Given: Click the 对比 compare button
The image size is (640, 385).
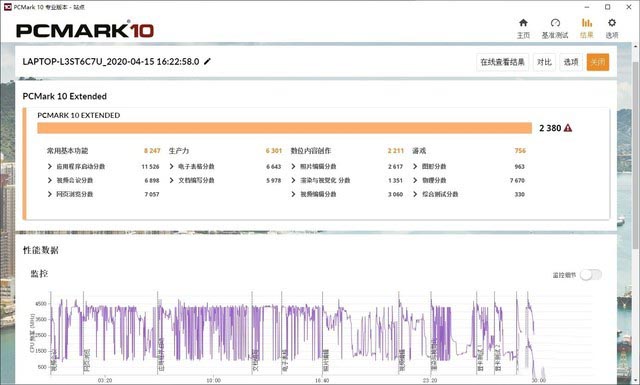Looking at the screenshot, I should (544, 62).
